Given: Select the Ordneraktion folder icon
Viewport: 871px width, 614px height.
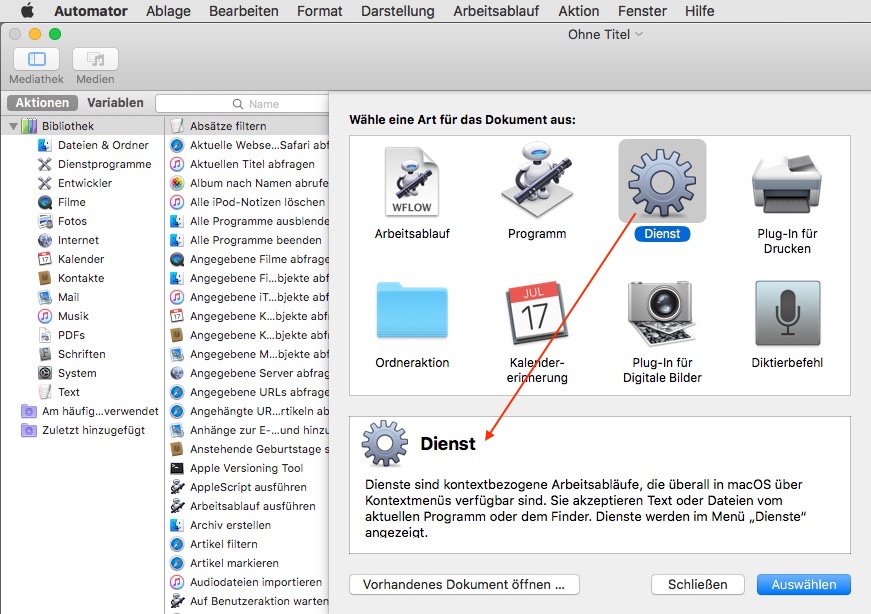Looking at the screenshot, I should 412,312.
